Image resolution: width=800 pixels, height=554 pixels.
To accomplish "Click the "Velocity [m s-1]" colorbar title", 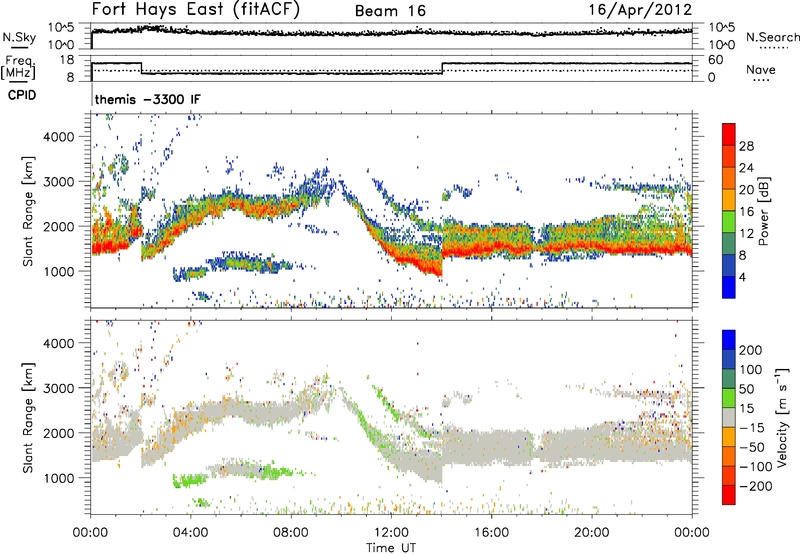I will (782, 417).
